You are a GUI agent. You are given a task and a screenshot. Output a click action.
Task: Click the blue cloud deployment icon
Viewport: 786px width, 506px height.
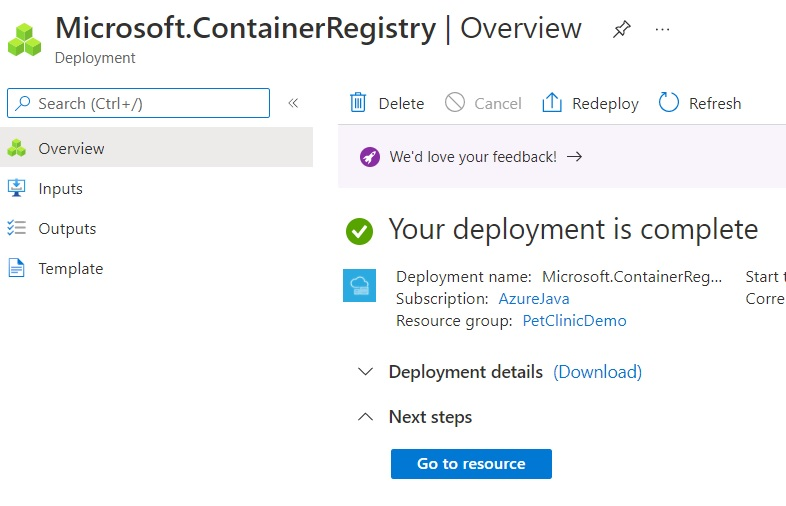pyautogui.click(x=359, y=286)
